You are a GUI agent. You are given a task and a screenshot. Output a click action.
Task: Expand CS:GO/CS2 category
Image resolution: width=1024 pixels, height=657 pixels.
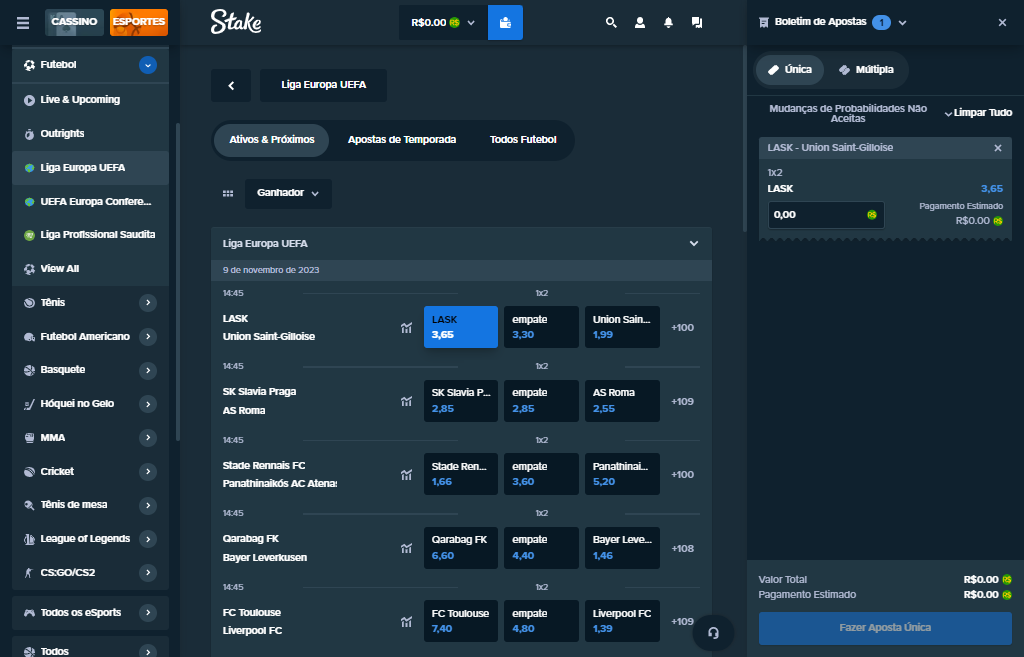(x=148, y=573)
